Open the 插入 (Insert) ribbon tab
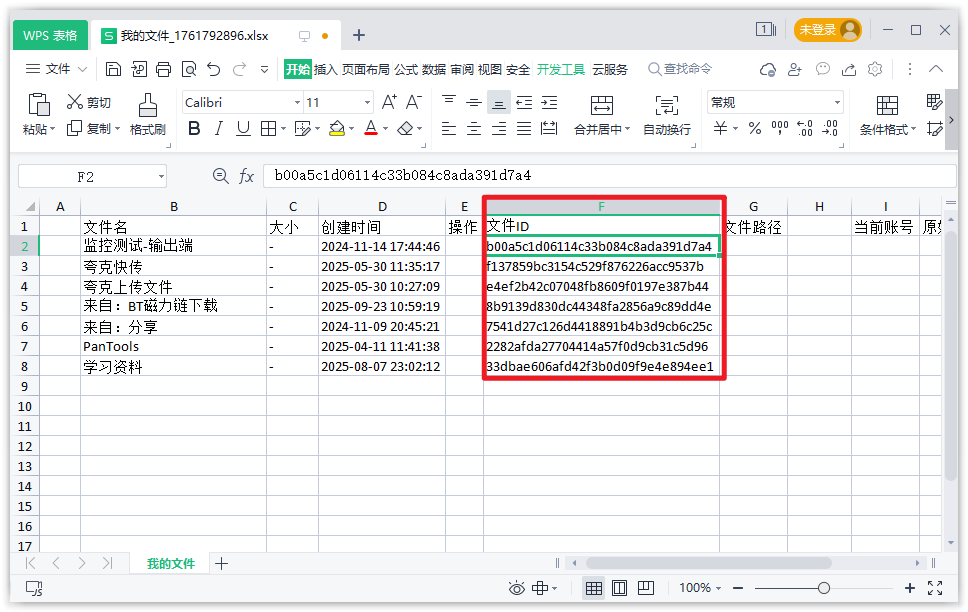 click(x=326, y=69)
